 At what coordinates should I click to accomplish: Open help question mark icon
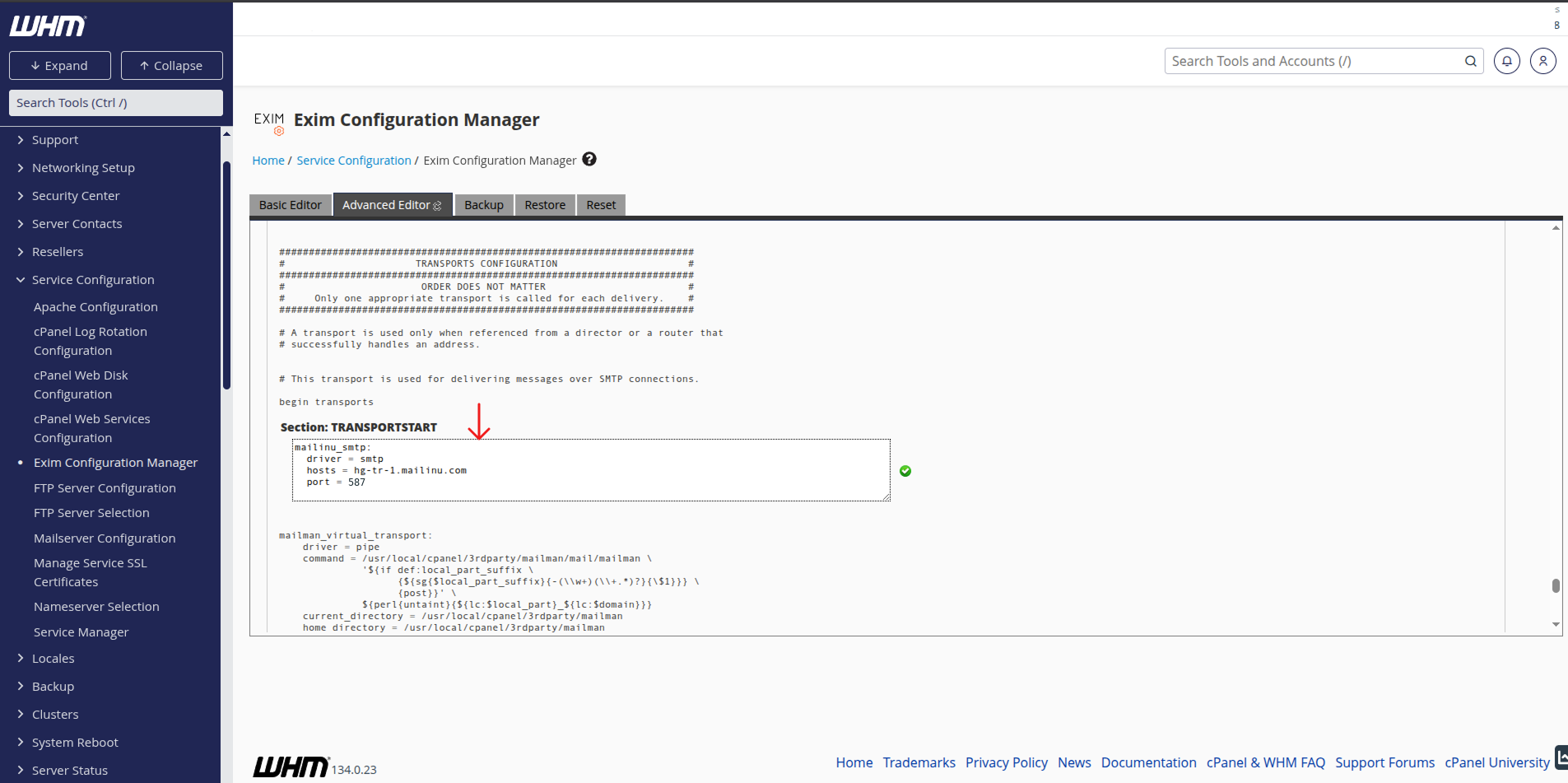point(589,159)
